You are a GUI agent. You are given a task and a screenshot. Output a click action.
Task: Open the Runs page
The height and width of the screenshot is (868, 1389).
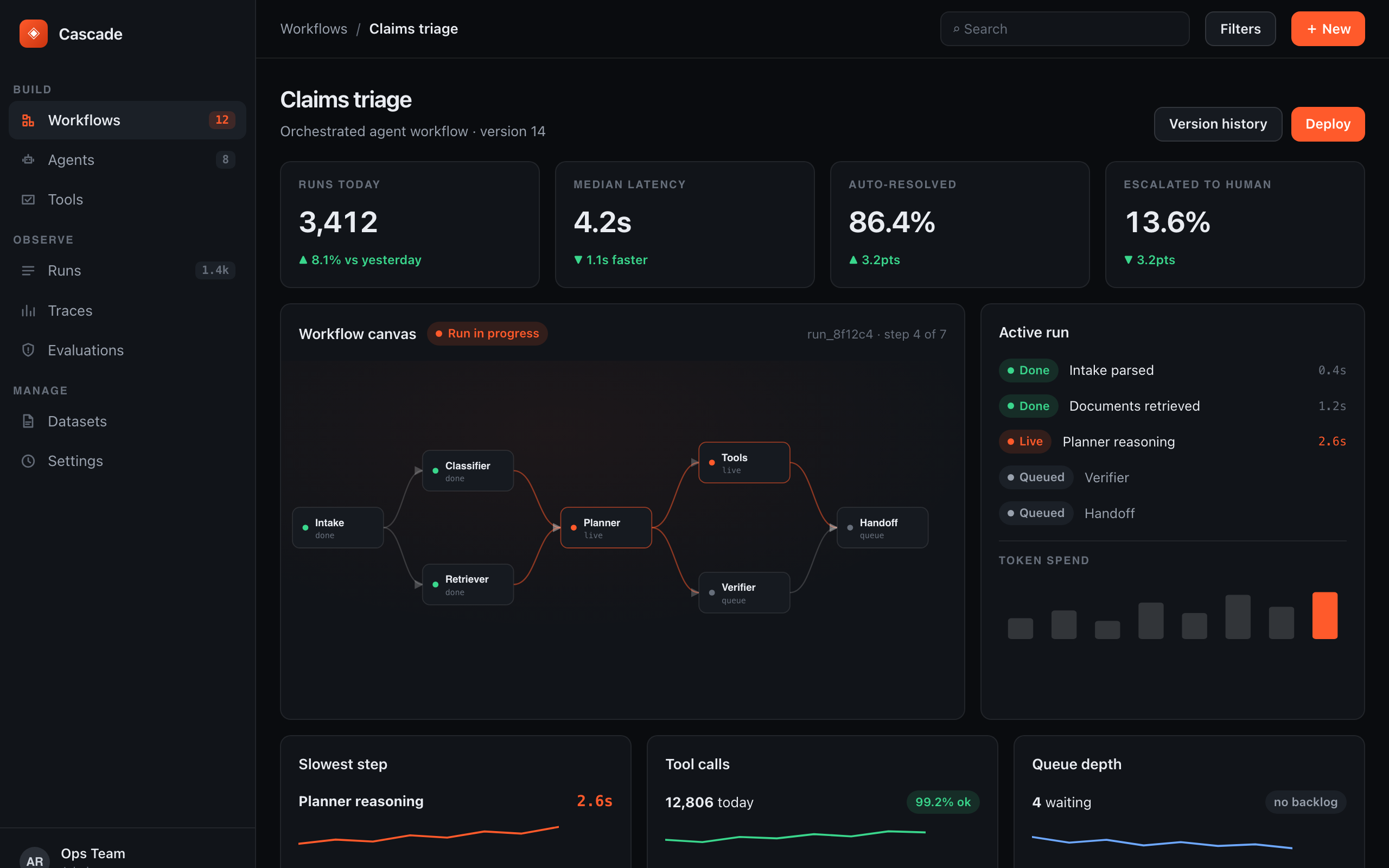(x=128, y=270)
